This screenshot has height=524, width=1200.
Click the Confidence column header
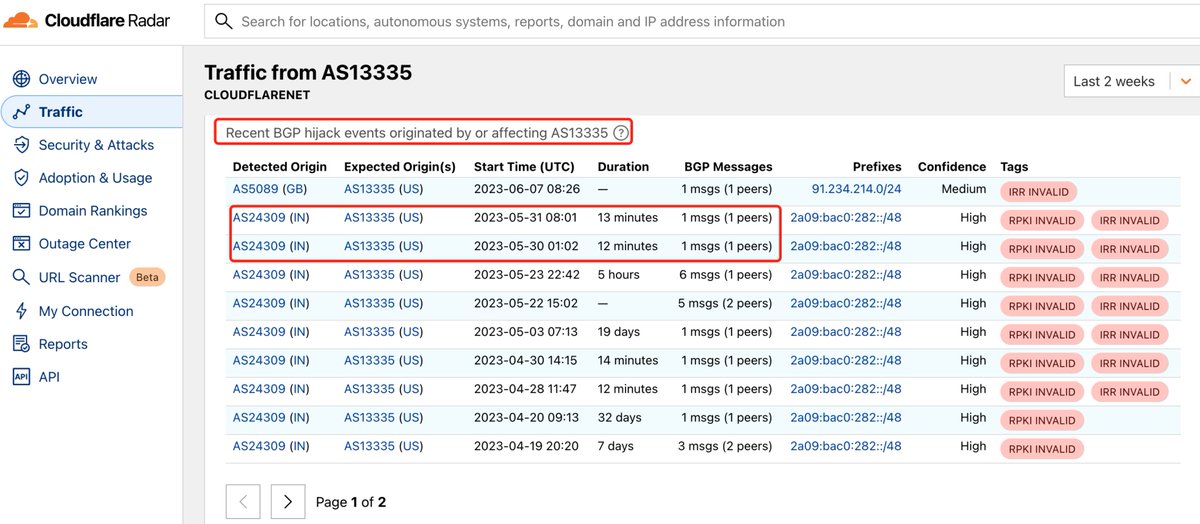(952, 167)
